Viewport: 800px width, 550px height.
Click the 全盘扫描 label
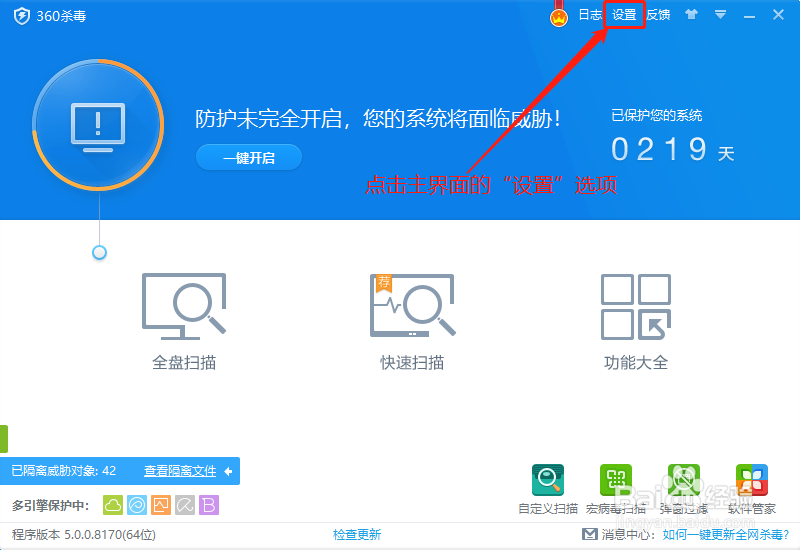click(184, 363)
